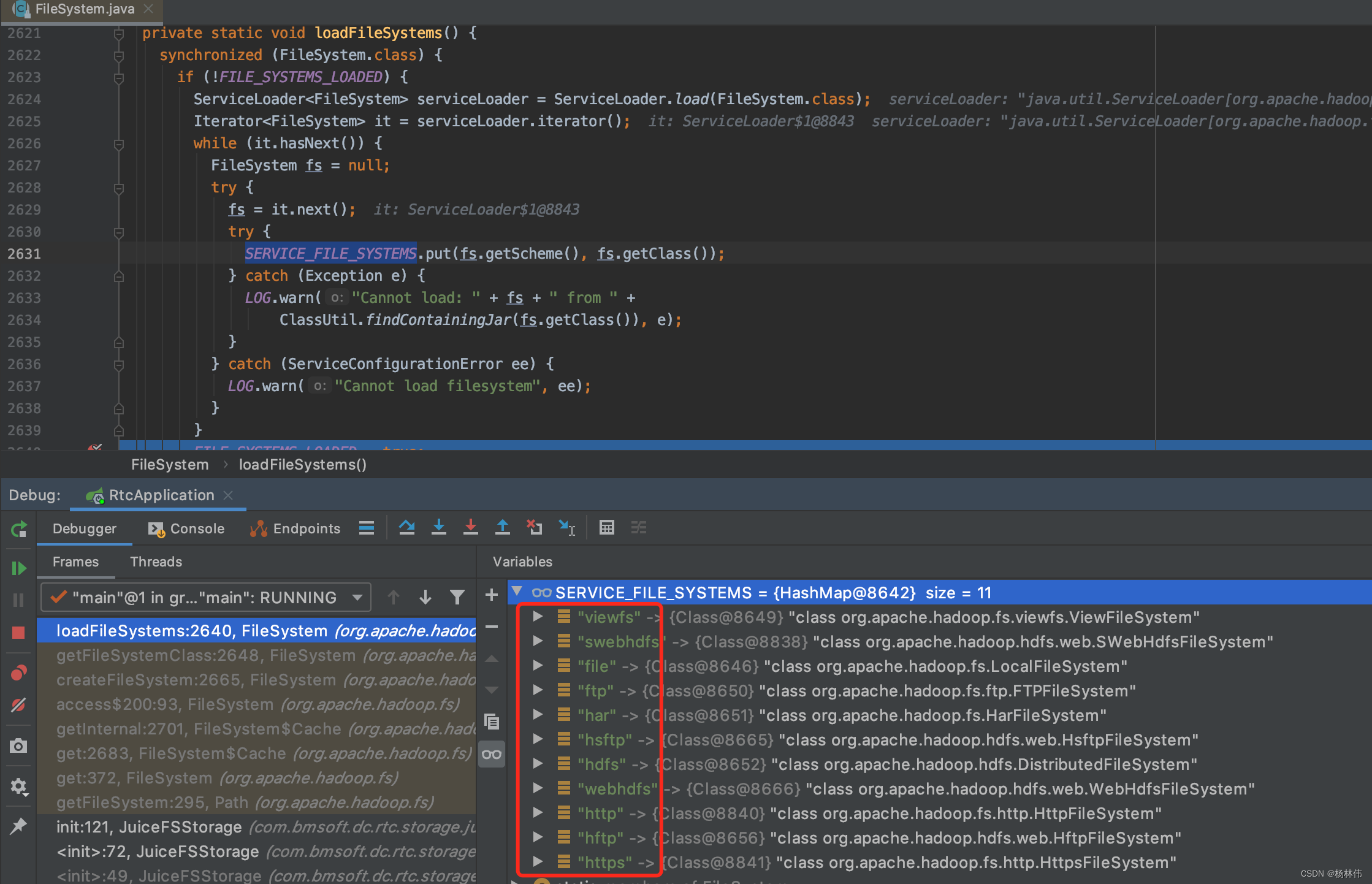Force step into red arrow

[x=471, y=527]
